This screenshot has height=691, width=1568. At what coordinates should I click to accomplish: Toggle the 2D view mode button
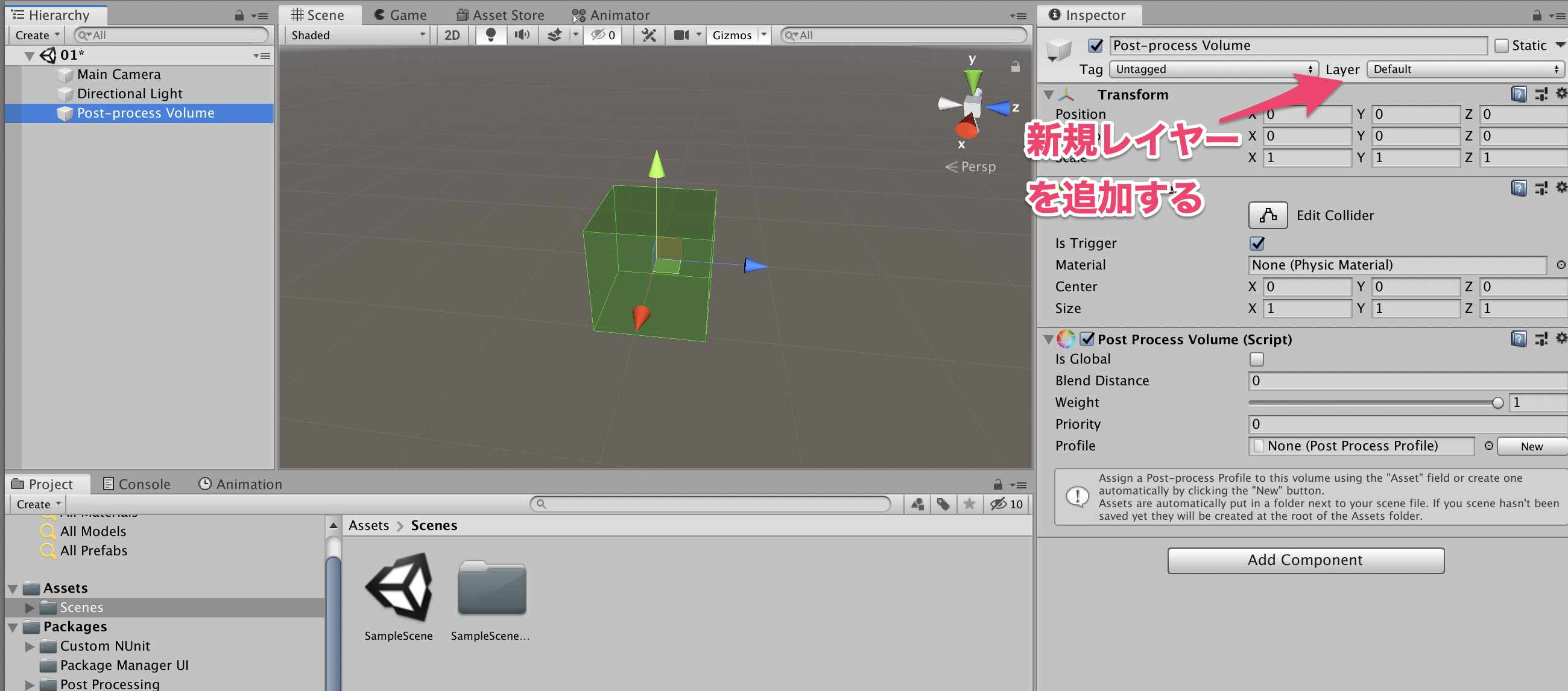click(452, 35)
